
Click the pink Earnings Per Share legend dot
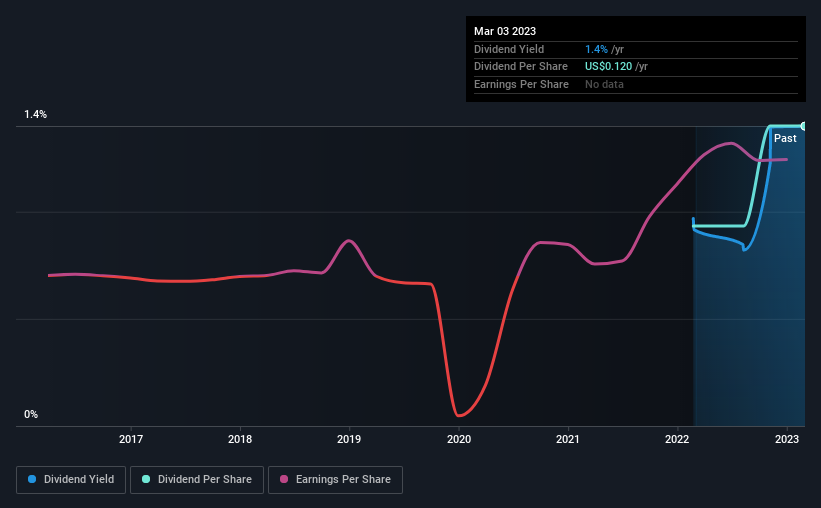pyautogui.click(x=284, y=479)
